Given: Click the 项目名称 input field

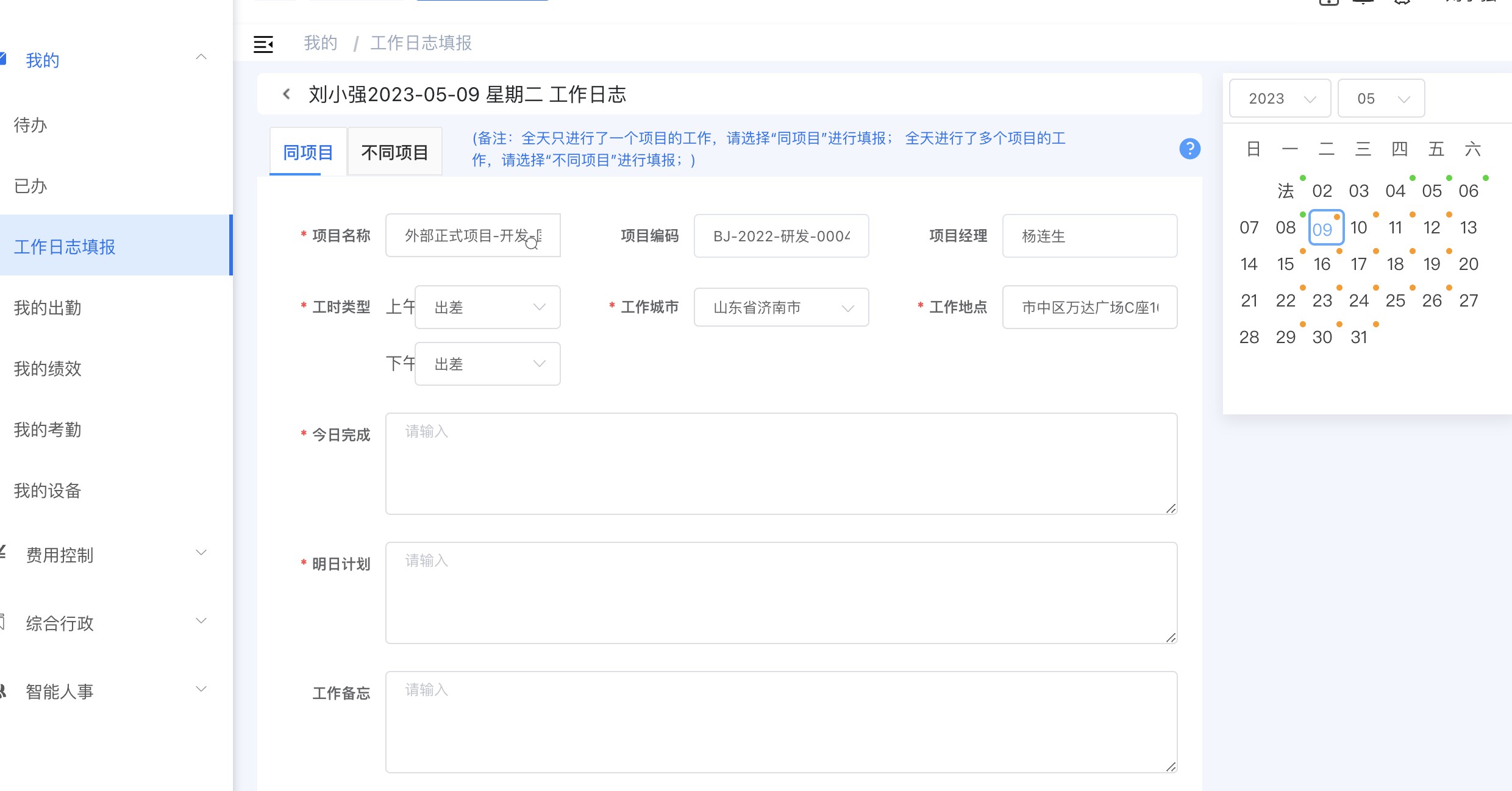Looking at the screenshot, I should tap(473, 235).
